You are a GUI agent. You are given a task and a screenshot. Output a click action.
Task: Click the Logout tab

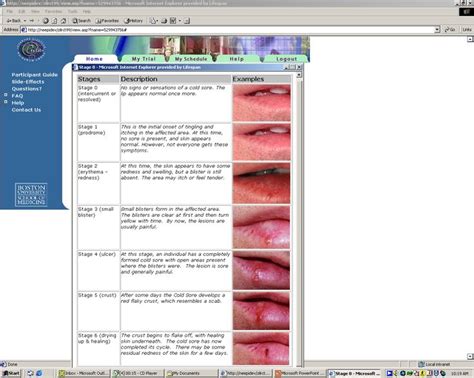click(x=286, y=59)
